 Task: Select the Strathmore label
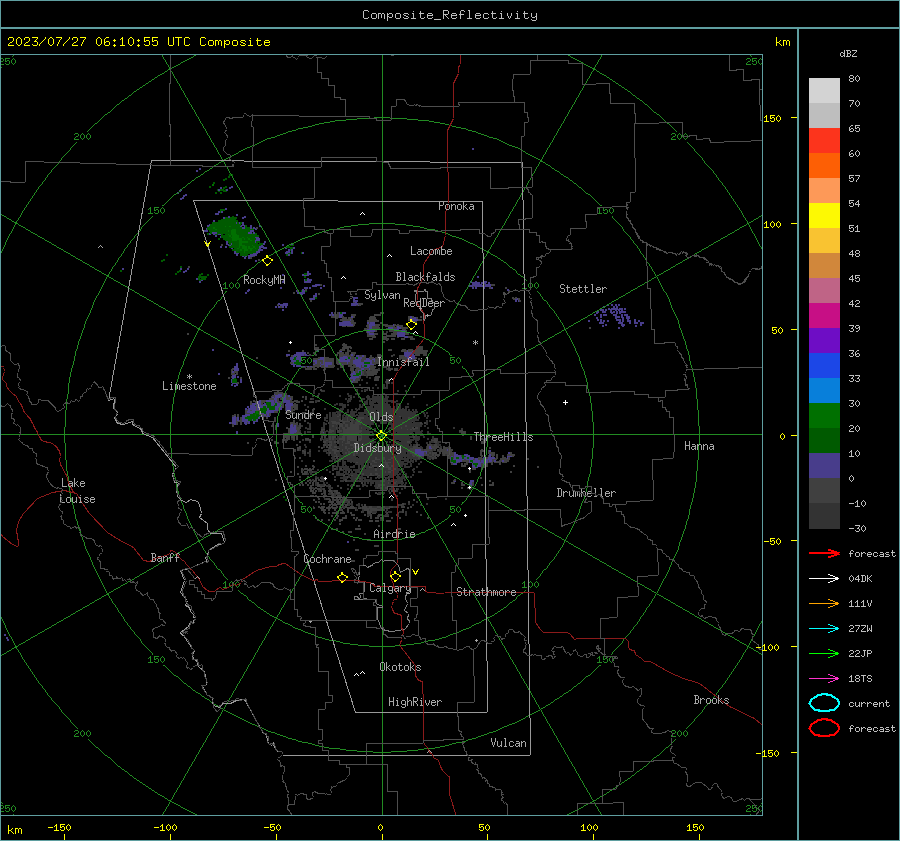point(486,592)
